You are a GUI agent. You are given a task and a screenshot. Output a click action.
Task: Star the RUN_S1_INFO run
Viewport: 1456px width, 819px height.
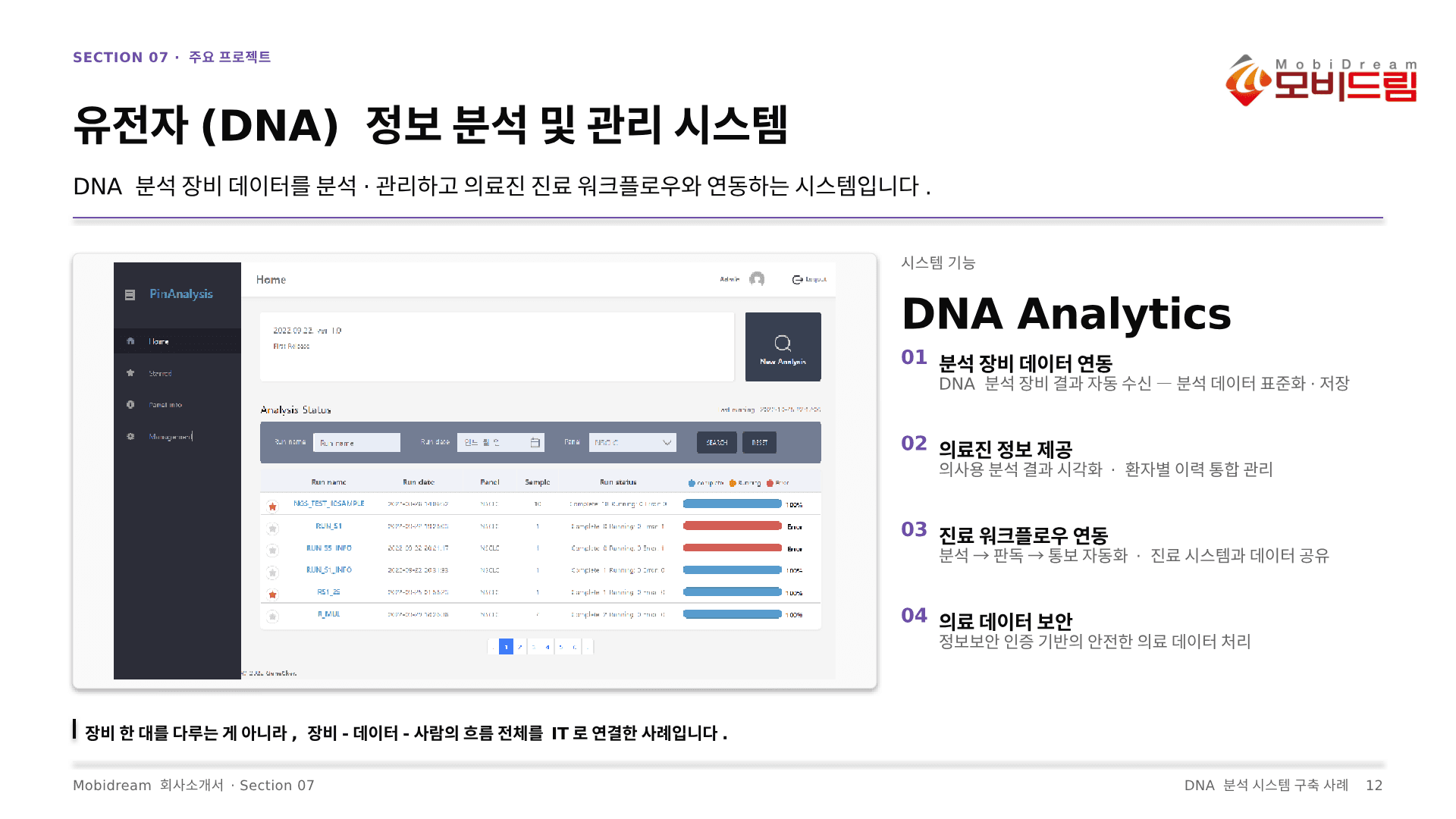[273, 573]
